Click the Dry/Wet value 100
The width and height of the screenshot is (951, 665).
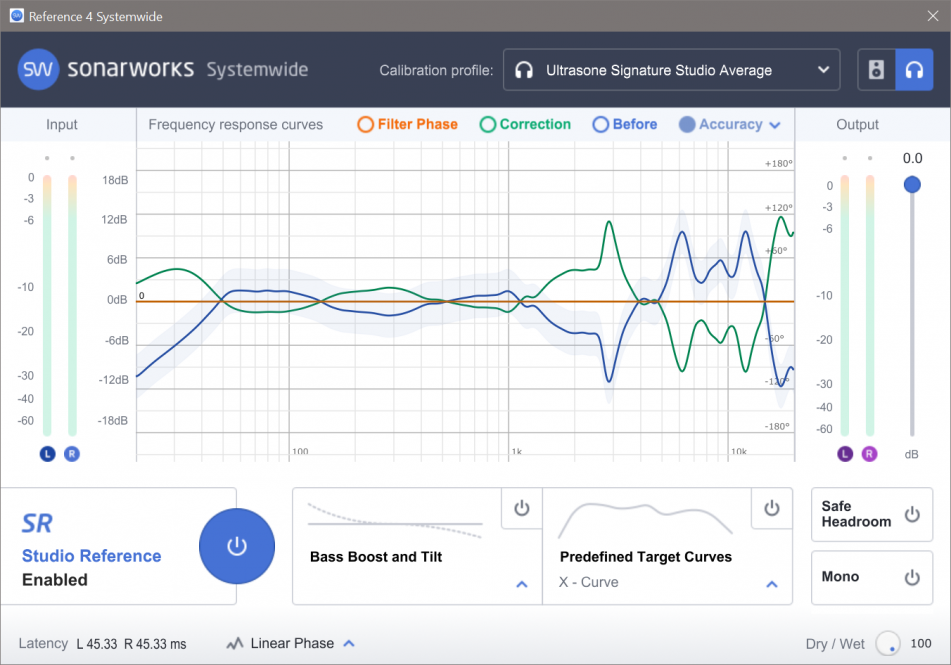(921, 643)
